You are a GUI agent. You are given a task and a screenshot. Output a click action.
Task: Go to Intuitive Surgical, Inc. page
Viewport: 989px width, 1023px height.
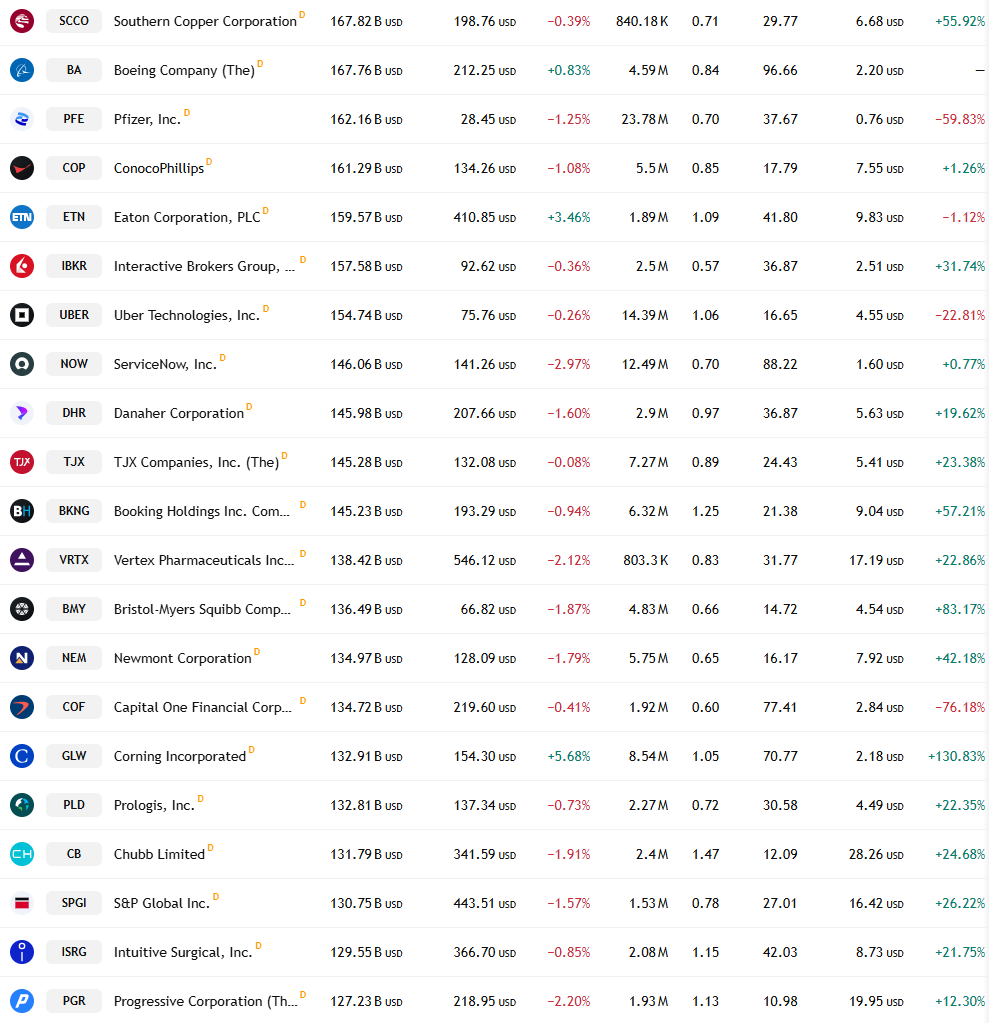point(183,953)
